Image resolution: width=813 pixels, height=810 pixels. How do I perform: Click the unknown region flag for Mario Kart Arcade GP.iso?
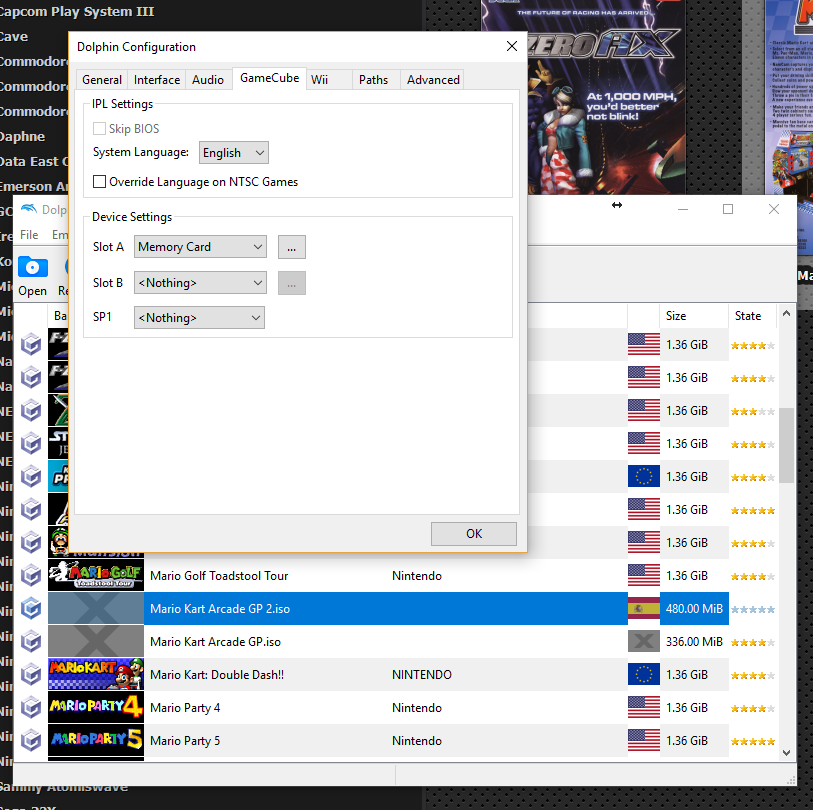coord(644,641)
